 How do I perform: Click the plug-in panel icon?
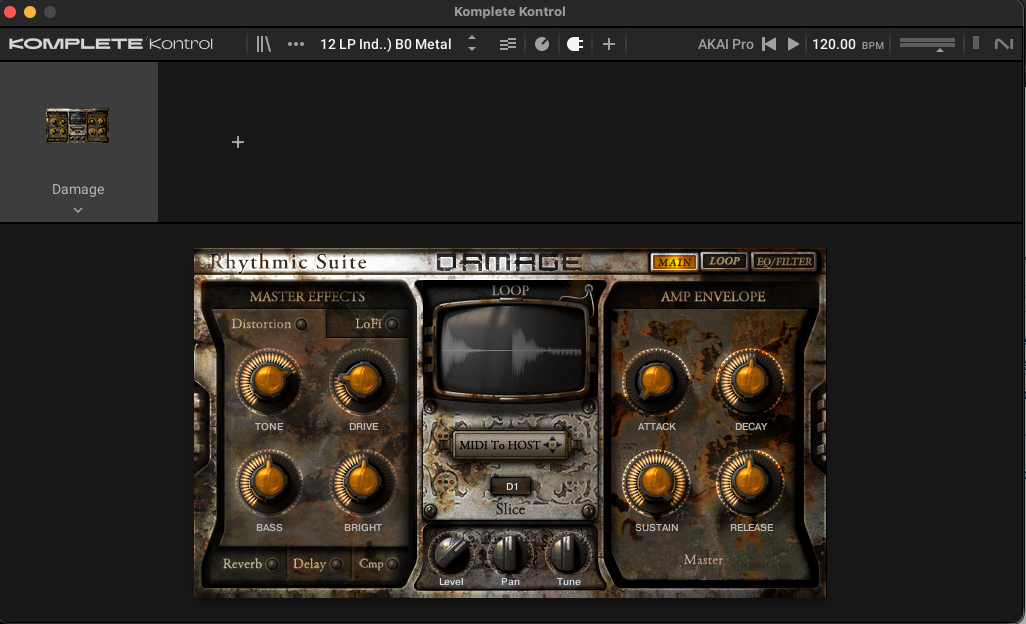pos(575,43)
